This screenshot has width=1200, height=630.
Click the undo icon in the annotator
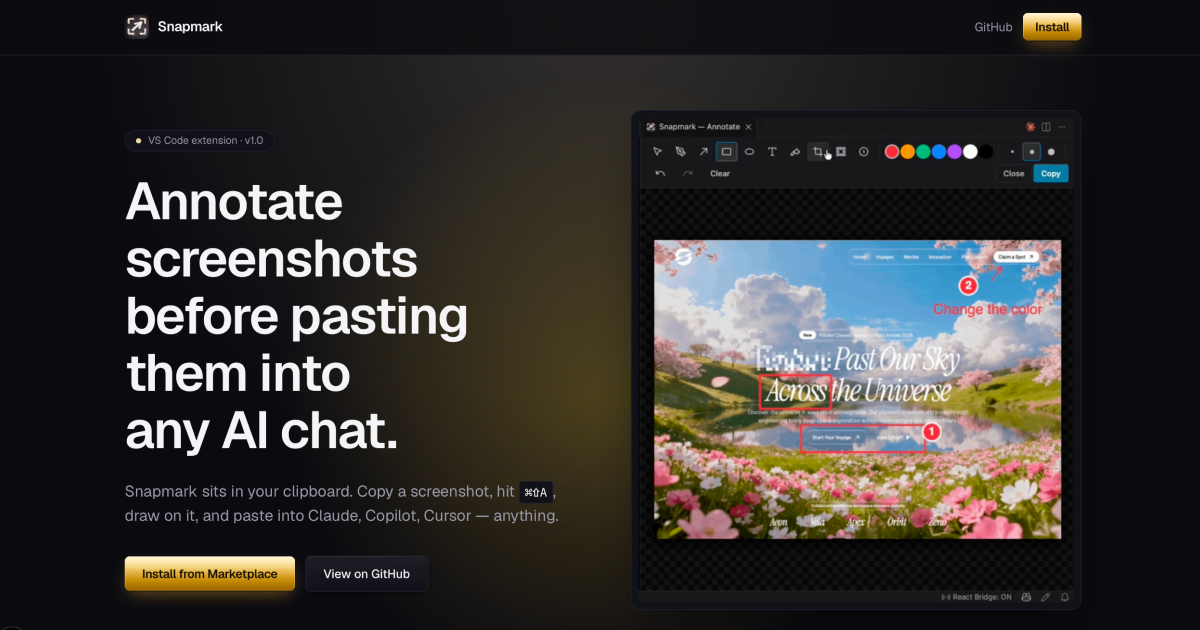coord(659,172)
